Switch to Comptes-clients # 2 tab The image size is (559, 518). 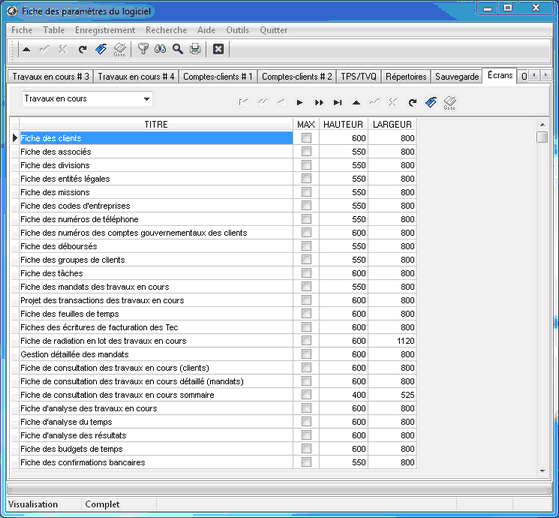point(297,77)
